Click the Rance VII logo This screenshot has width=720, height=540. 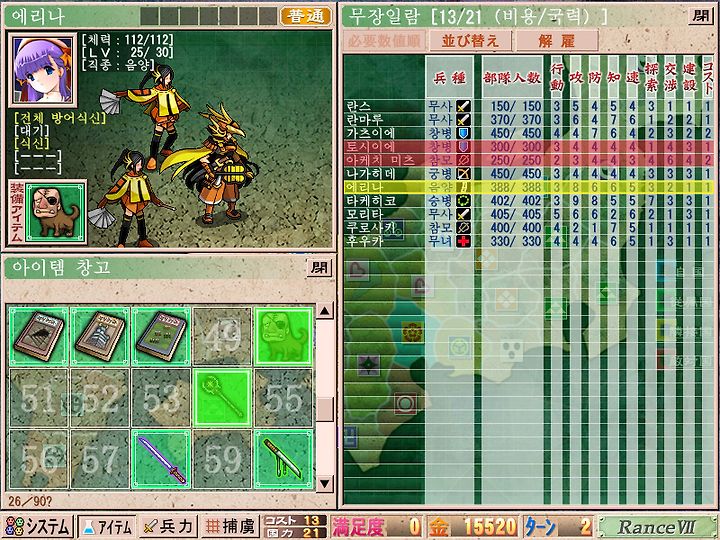(657, 527)
